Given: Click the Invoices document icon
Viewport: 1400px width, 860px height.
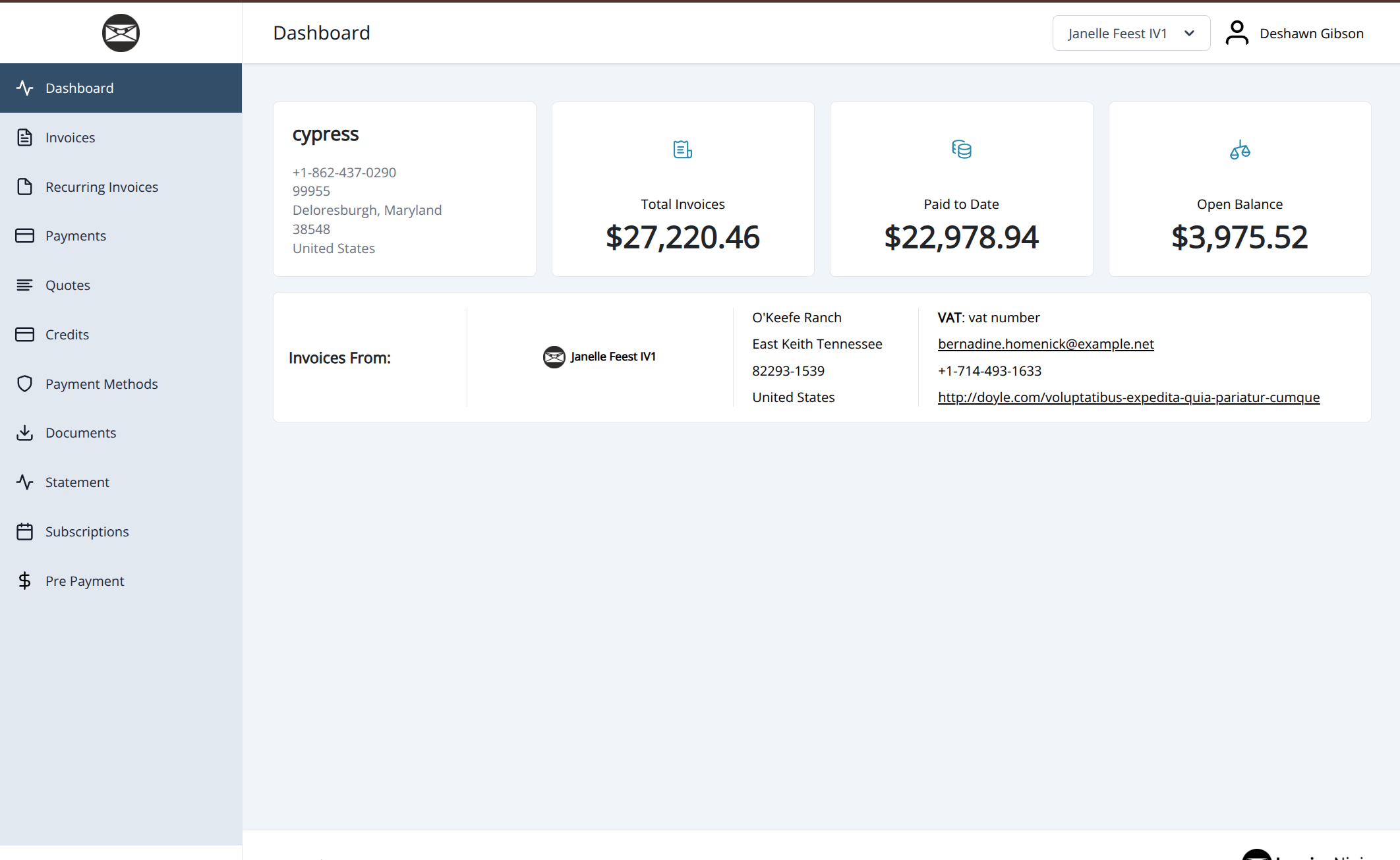Looking at the screenshot, I should click(x=24, y=138).
